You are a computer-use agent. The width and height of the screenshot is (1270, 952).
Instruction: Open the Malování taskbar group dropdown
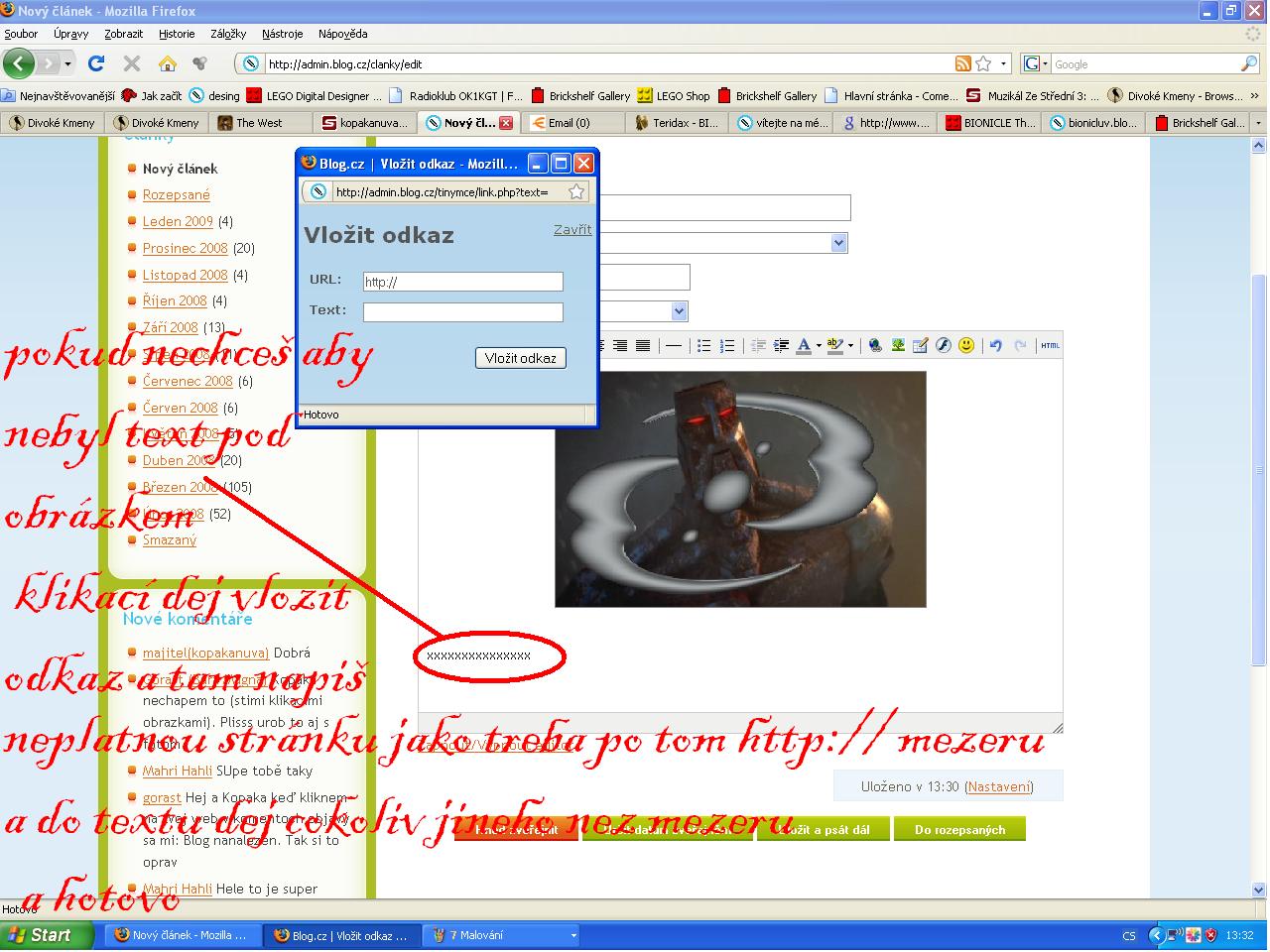[x=573, y=934]
